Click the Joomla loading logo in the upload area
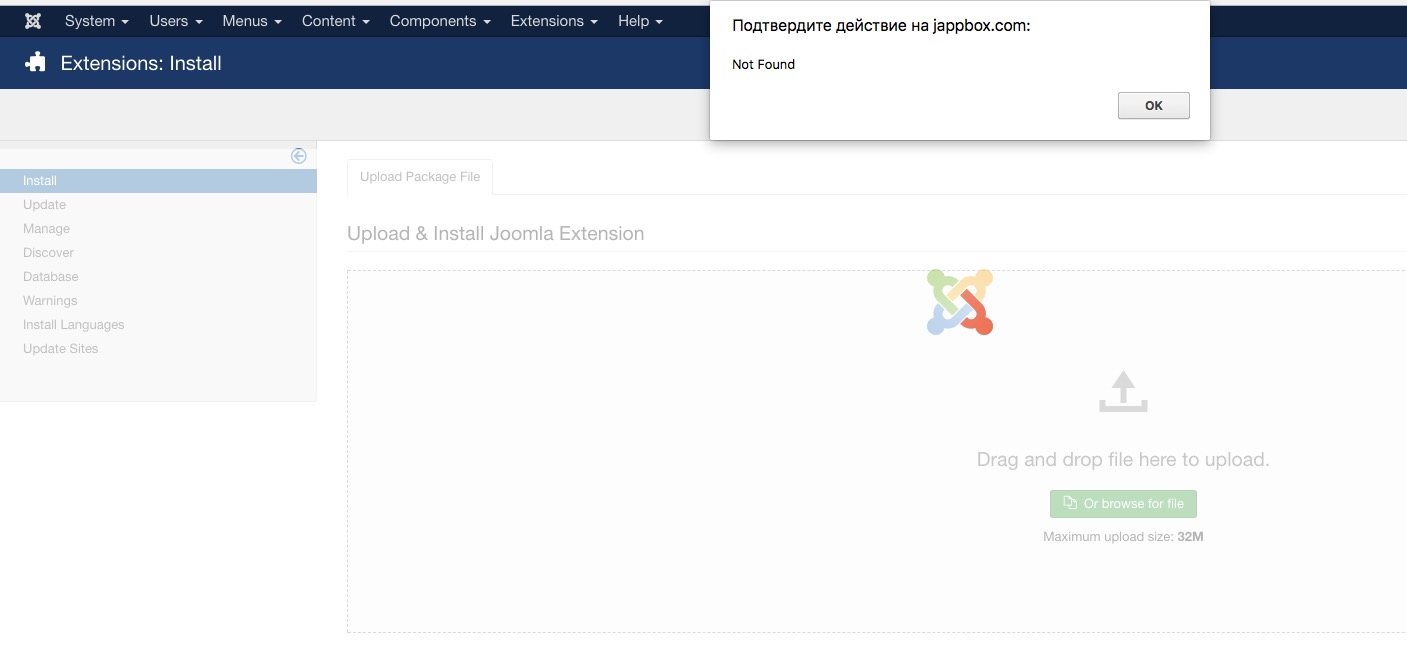This screenshot has width=1407, height=670. point(960,302)
